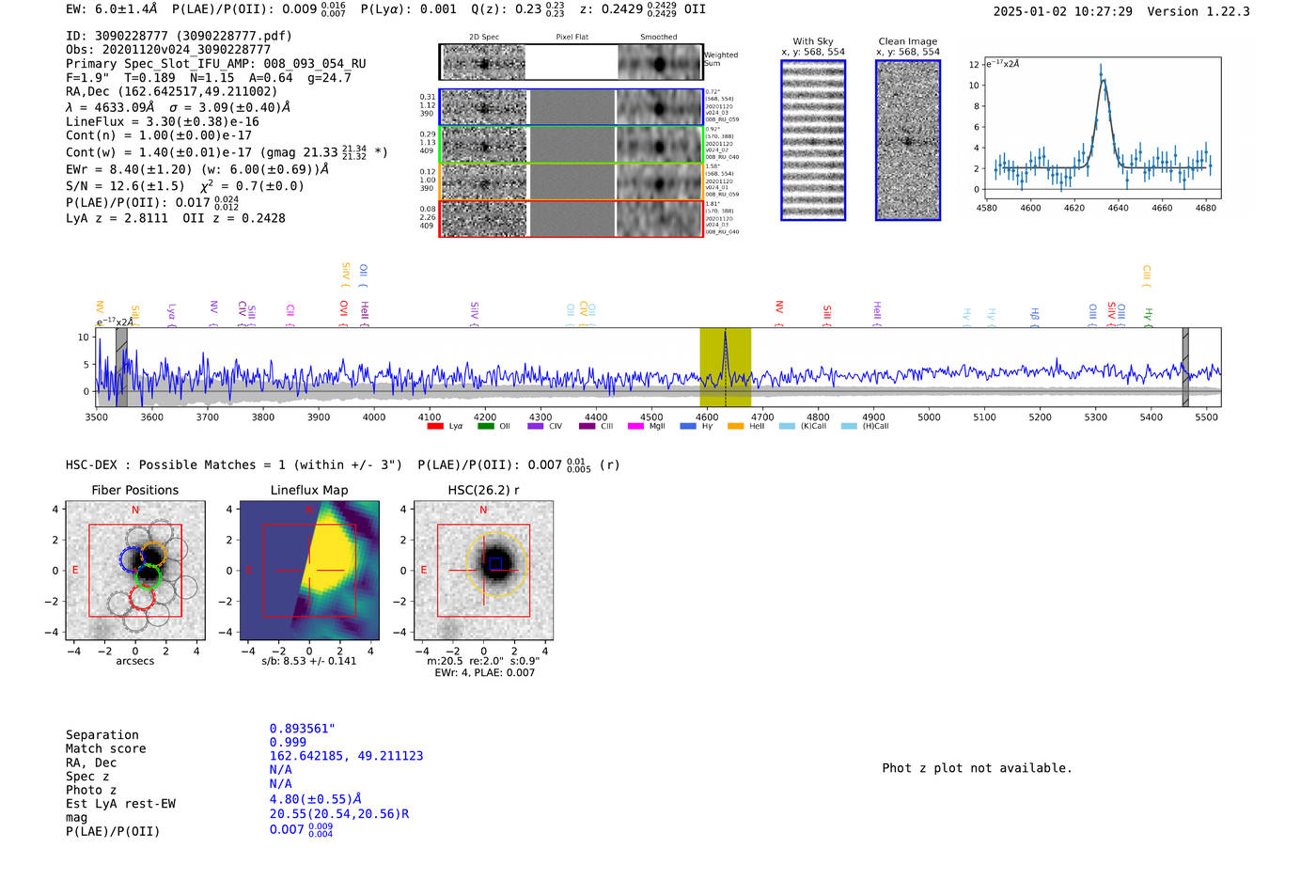Screen dimensions: 1316x896
Task: Click the Gaussian fit peak in line plot
Action: [x=1102, y=80]
